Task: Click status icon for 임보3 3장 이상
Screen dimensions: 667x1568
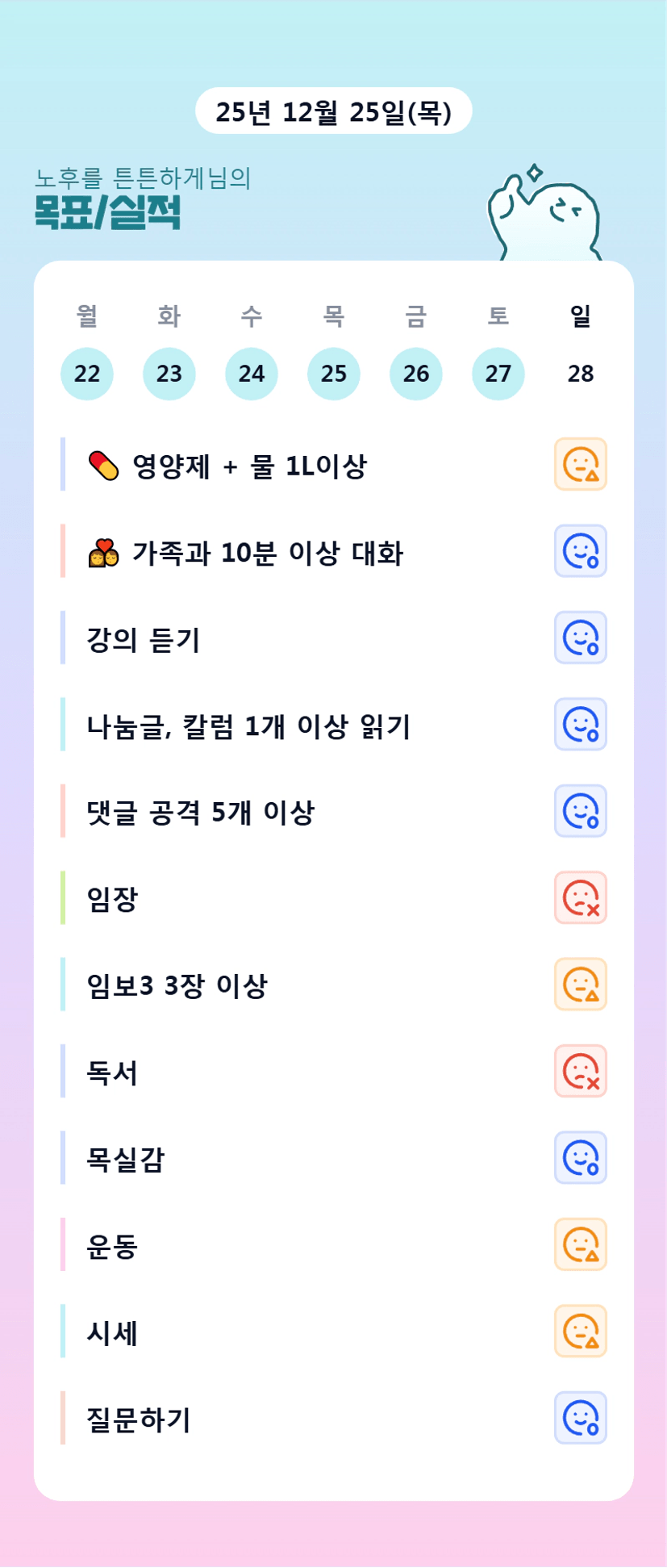Action: coord(580,985)
